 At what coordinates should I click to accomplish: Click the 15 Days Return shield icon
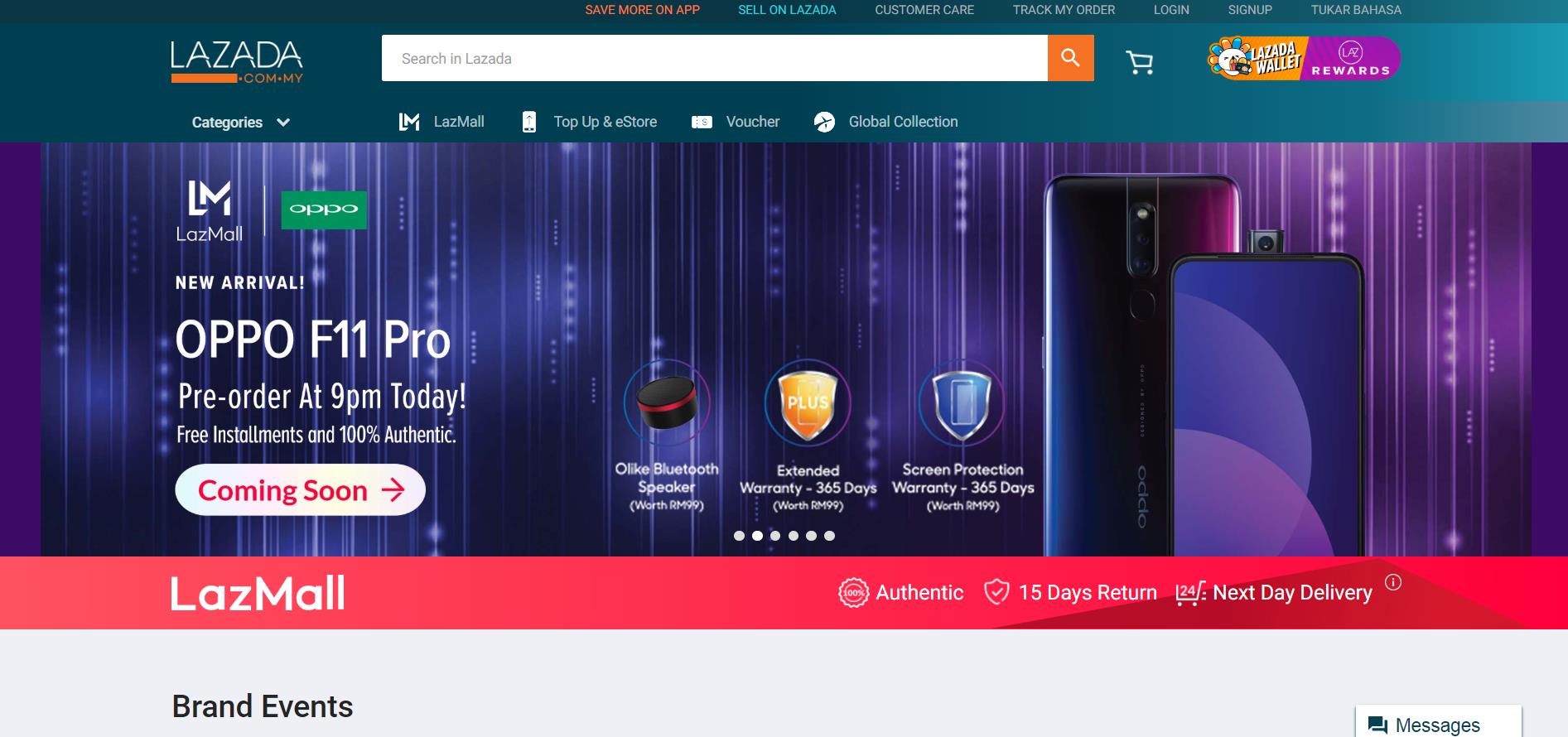click(x=996, y=592)
